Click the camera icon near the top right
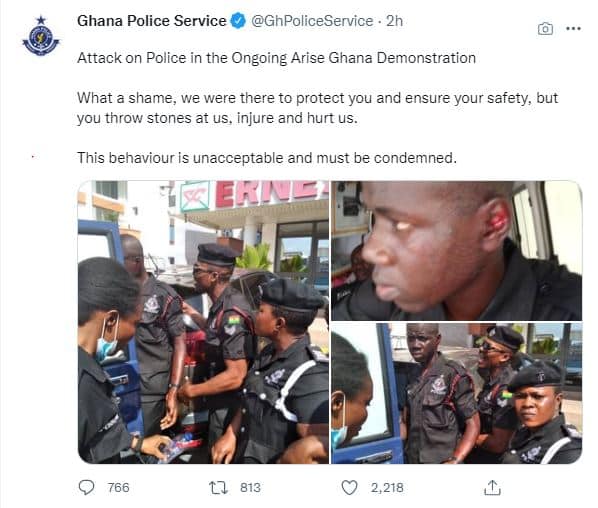This screenshot has width=598, height=508. point(545,29)
